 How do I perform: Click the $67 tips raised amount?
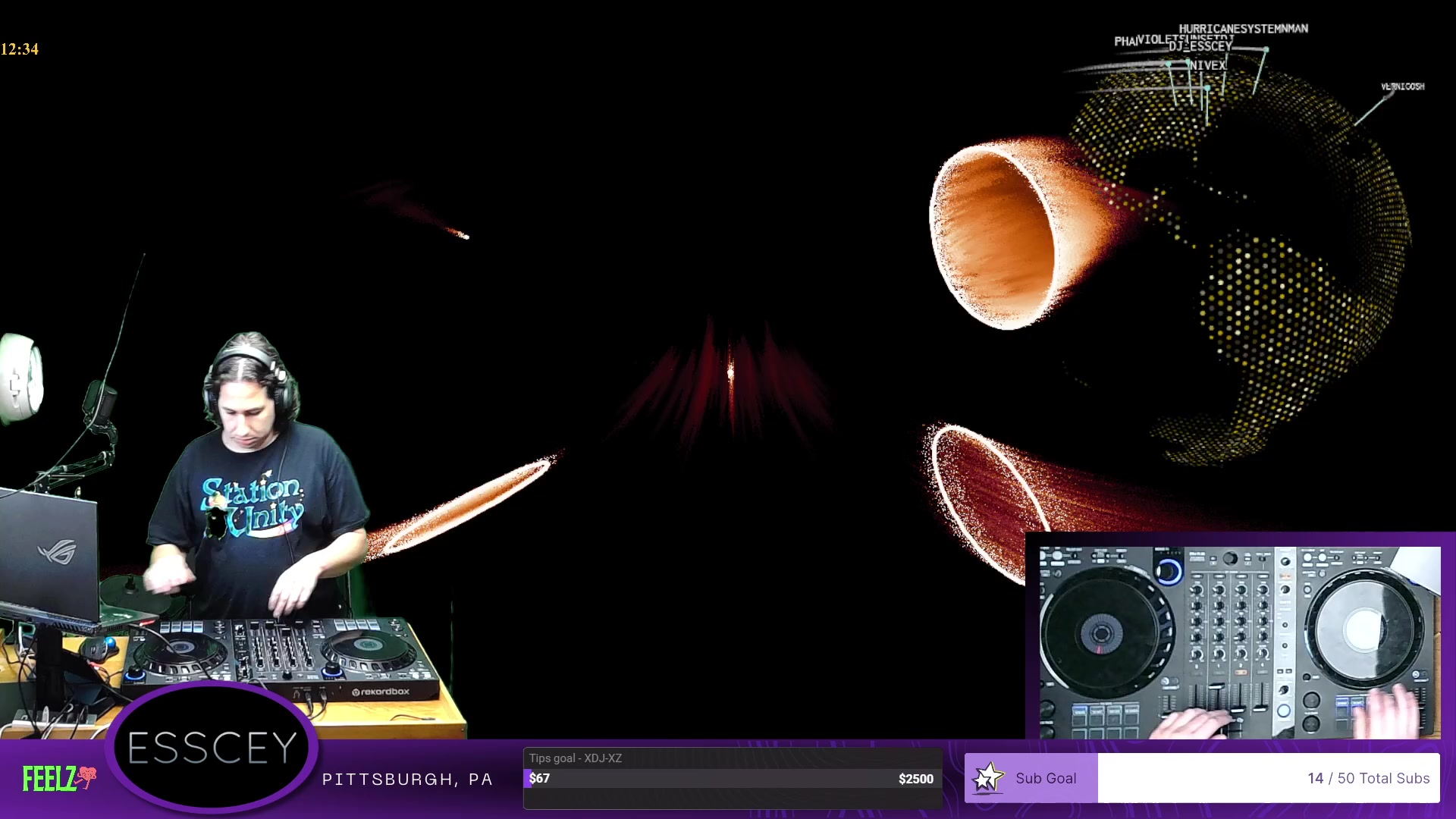[x=539, y=778]
